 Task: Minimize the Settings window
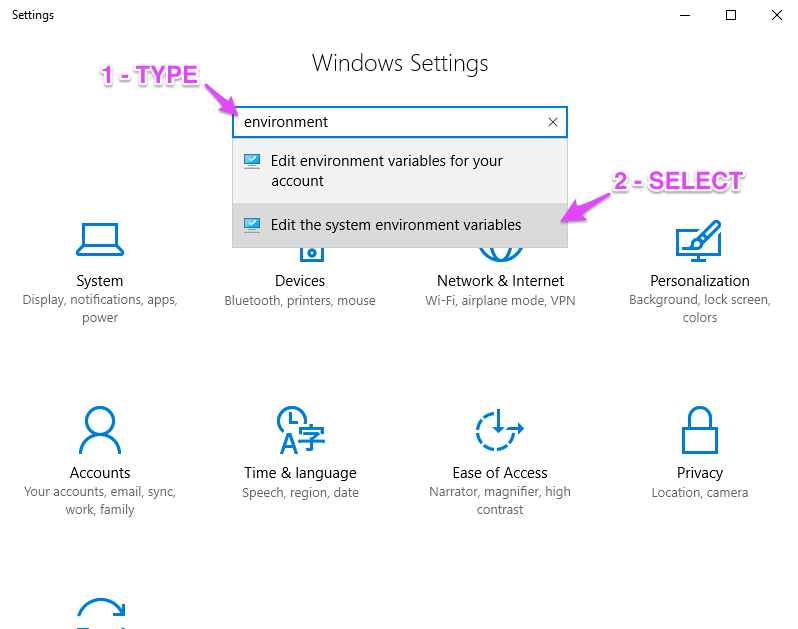[685, 15]
